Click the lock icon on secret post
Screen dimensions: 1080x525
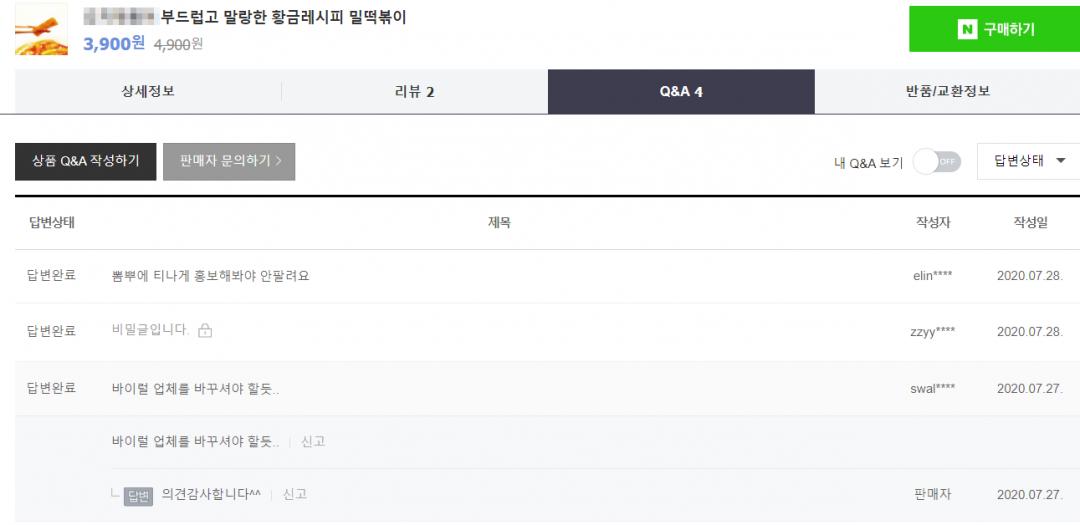tap(205, 331)
